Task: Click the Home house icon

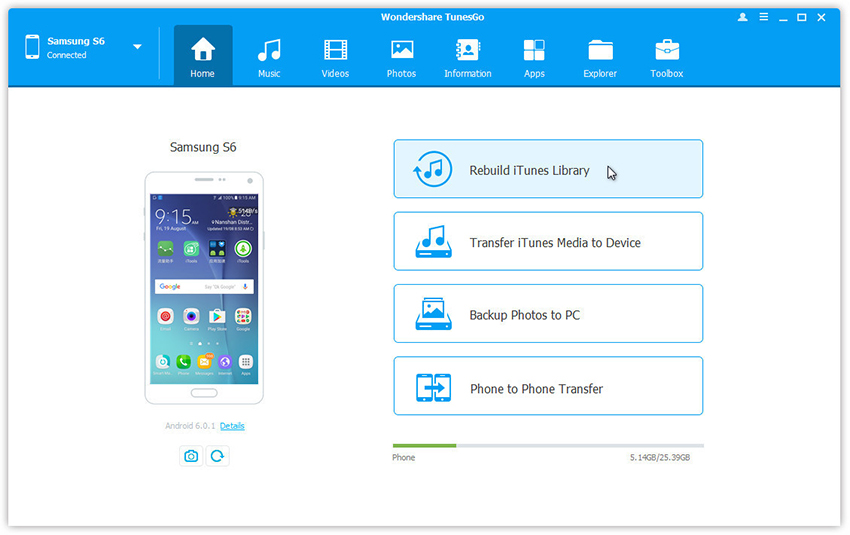Action: [203, 50]
